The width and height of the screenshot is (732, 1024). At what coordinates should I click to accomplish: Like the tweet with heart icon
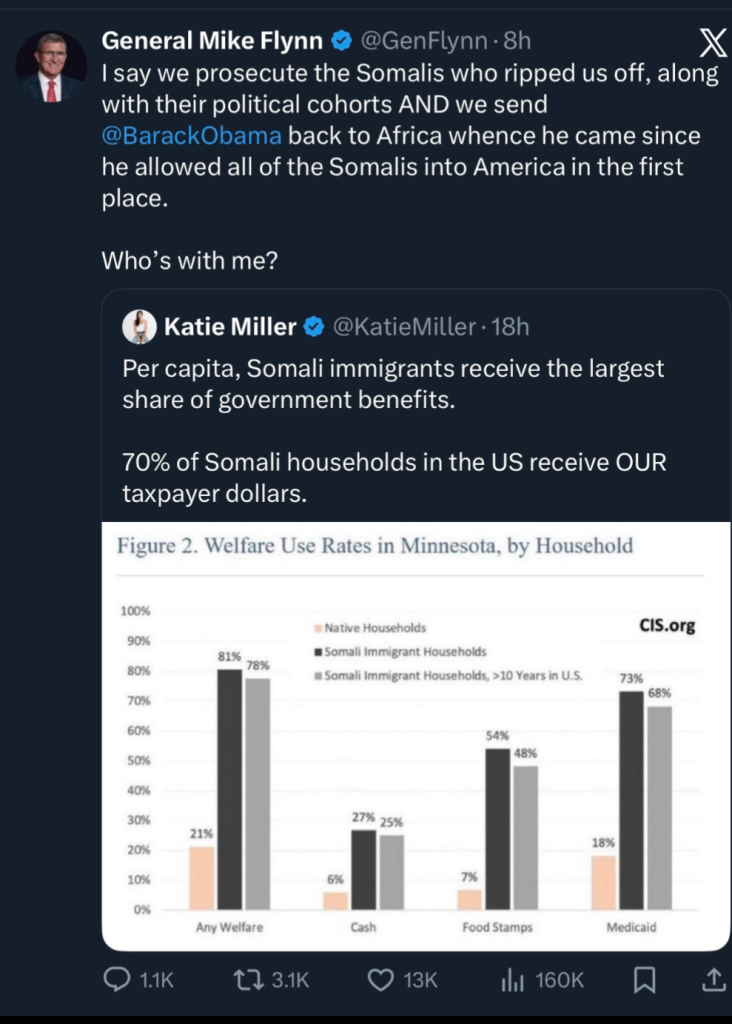(381, 981)
